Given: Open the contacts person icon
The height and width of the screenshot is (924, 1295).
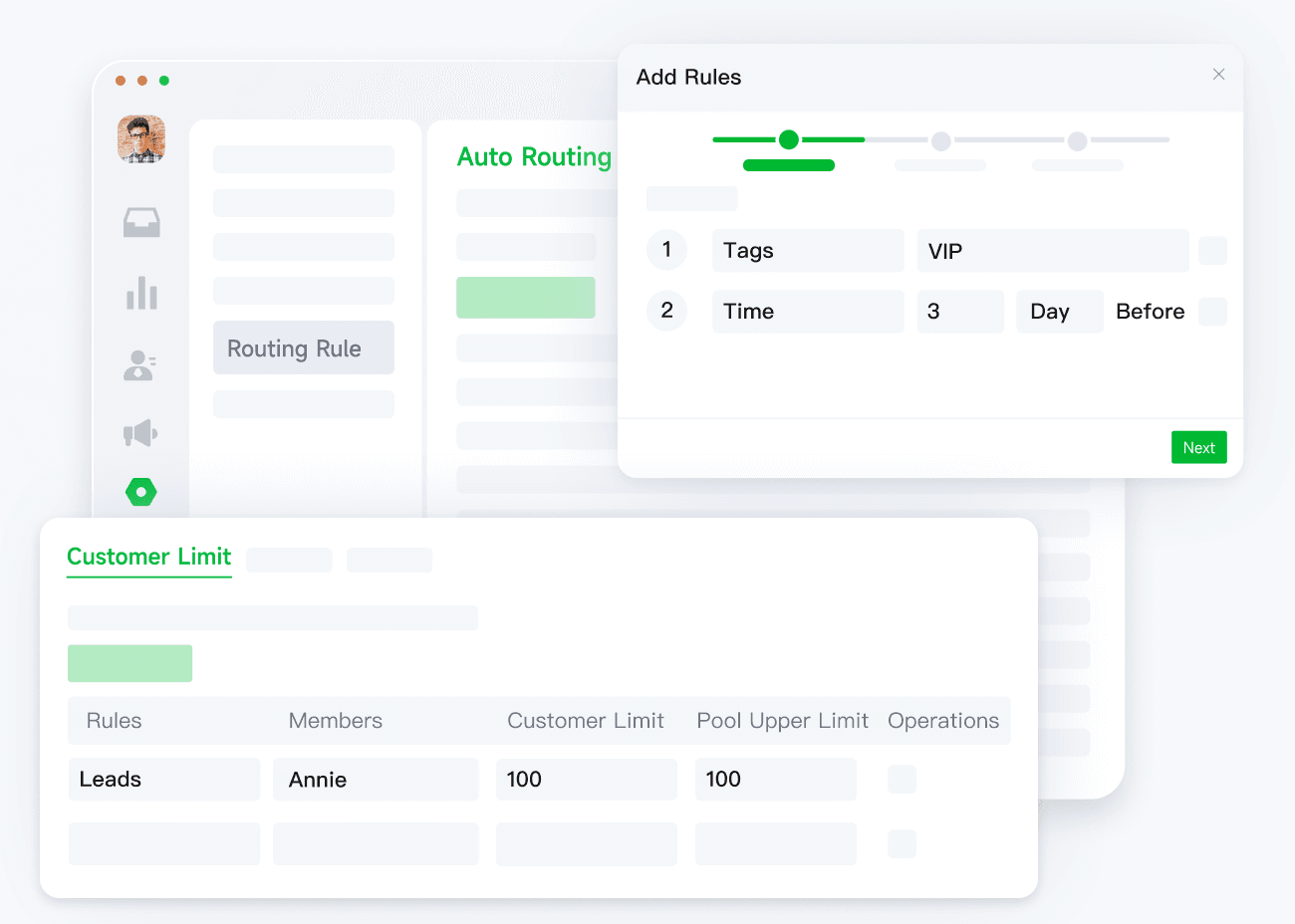Looking at the screenshot, I should pos(139,365).
